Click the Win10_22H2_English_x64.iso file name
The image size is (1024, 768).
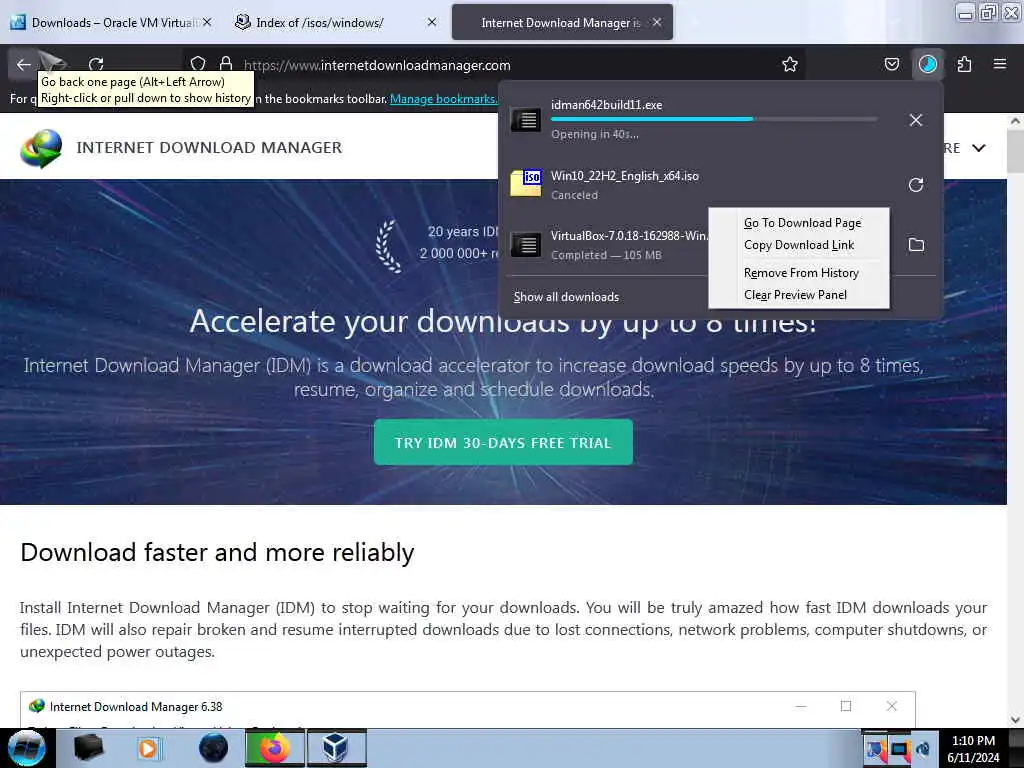(624, 176)
